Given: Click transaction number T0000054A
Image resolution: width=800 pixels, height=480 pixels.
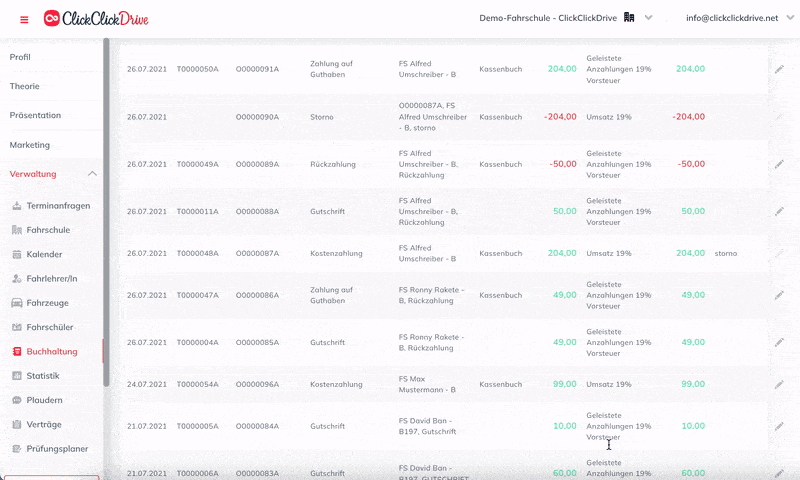Looking at the screenshot, I should (197, 384).
